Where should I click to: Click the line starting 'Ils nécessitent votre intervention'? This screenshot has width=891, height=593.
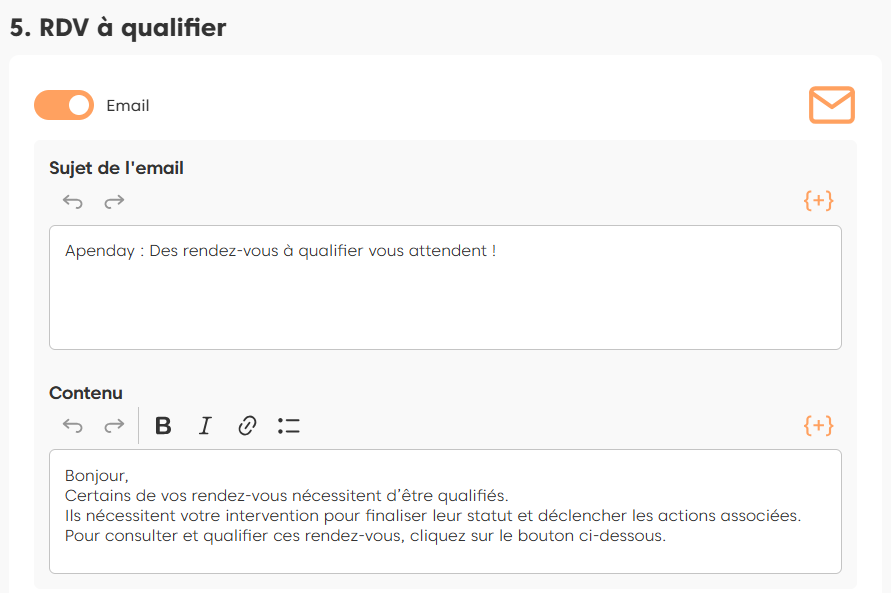click(432, 516)
